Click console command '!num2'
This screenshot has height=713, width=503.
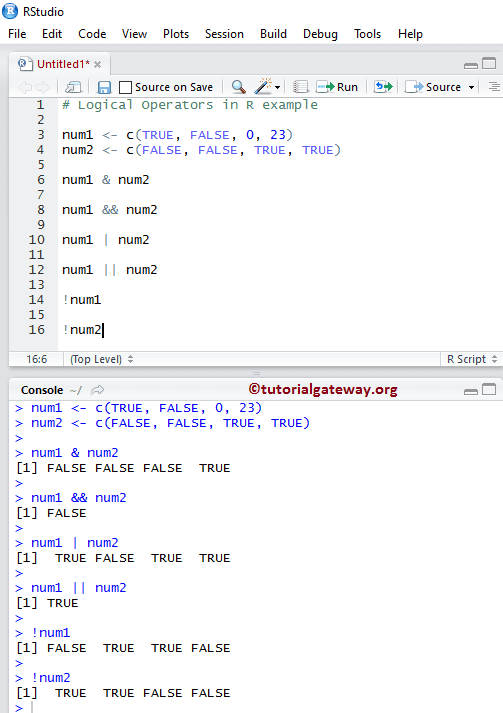tap(51, 678)
